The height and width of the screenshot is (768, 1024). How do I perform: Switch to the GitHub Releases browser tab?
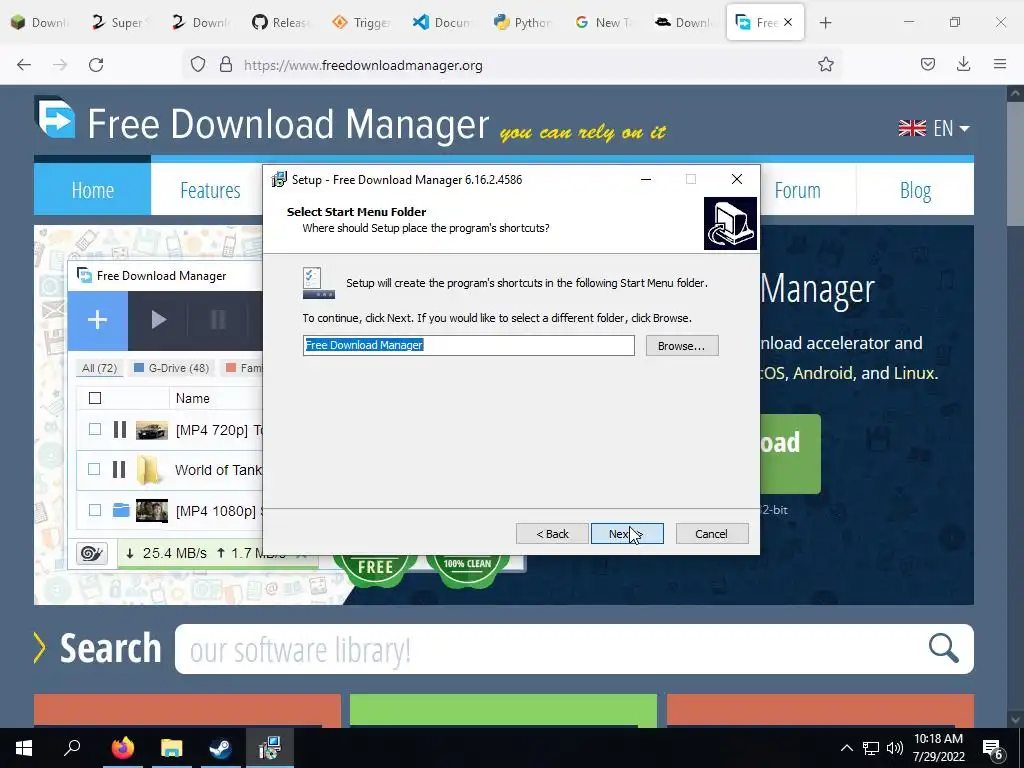(x=281, y=23)
